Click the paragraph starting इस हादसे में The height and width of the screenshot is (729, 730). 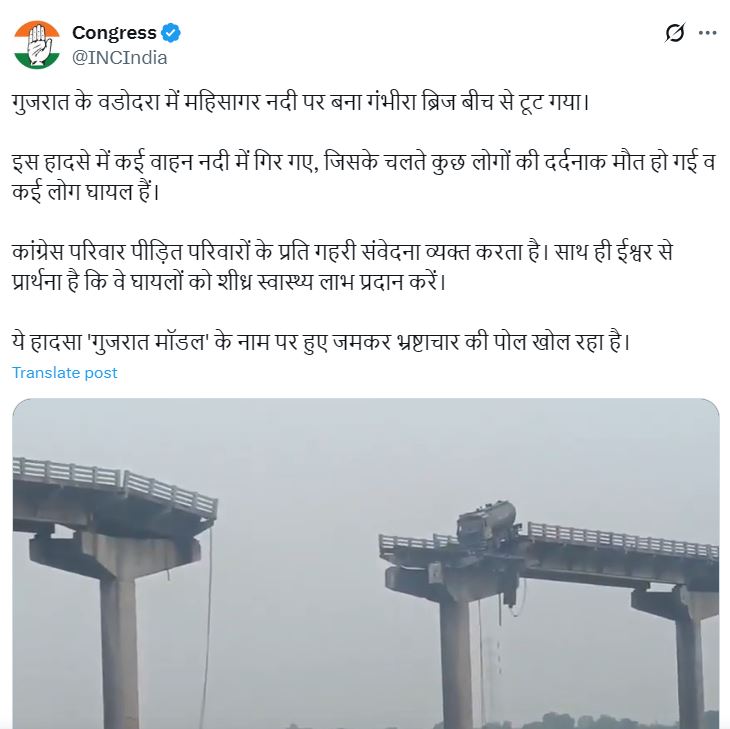click(x=363, y=177)
